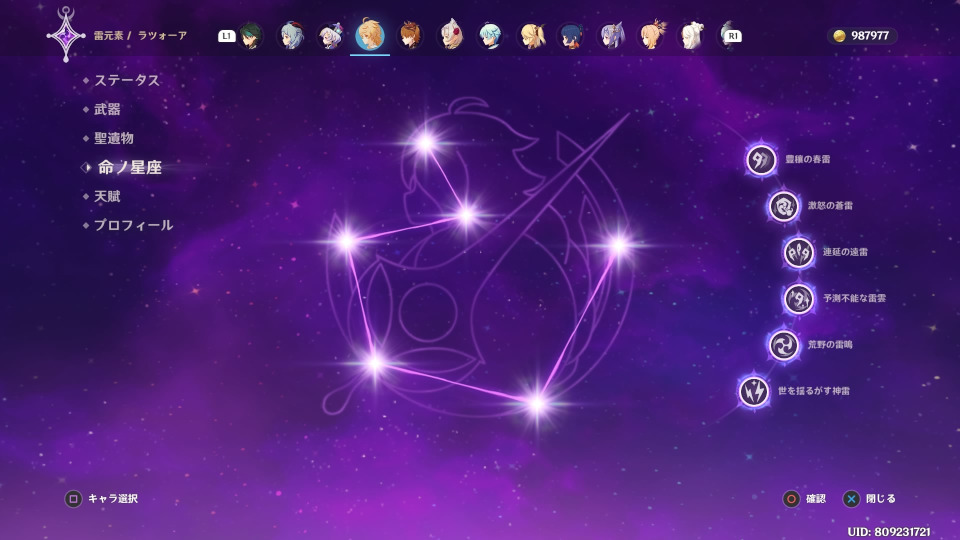Click the 荒野の雷鳴 label
Viewport: 960px width, 540px height.
[830, 345]
